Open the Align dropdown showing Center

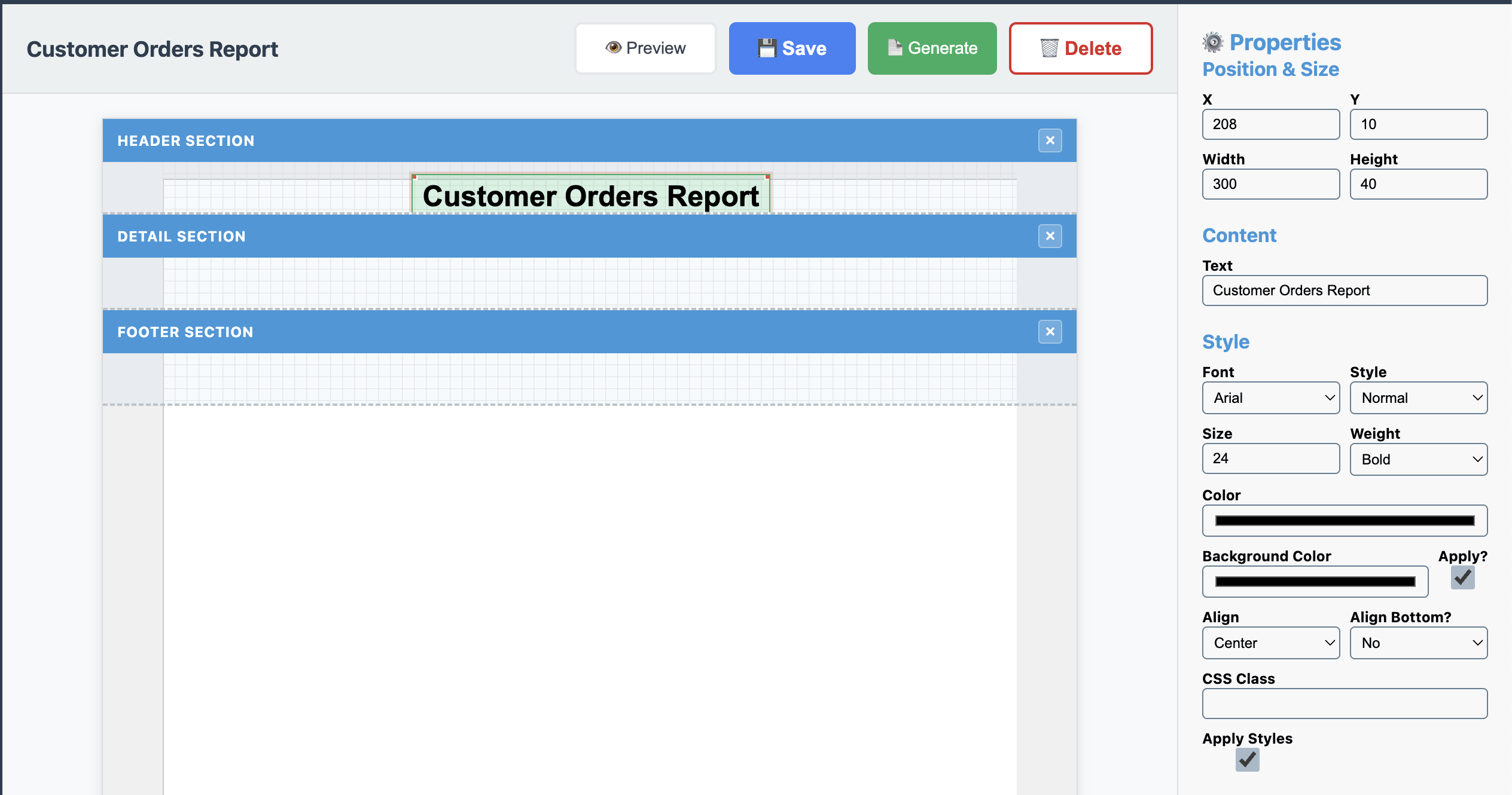[1270, 643]
